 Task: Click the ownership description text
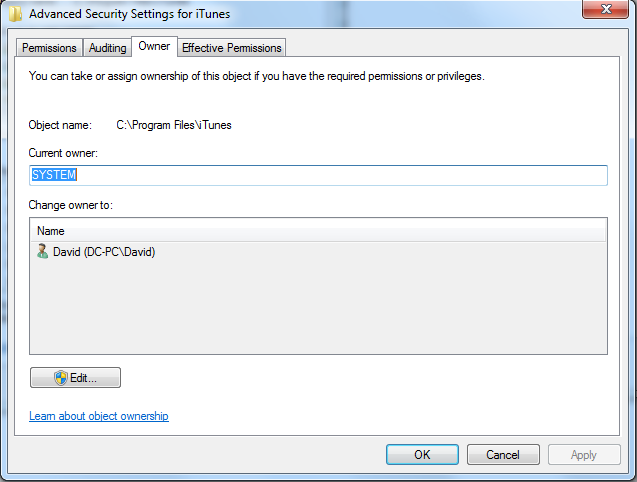(256, 76)
